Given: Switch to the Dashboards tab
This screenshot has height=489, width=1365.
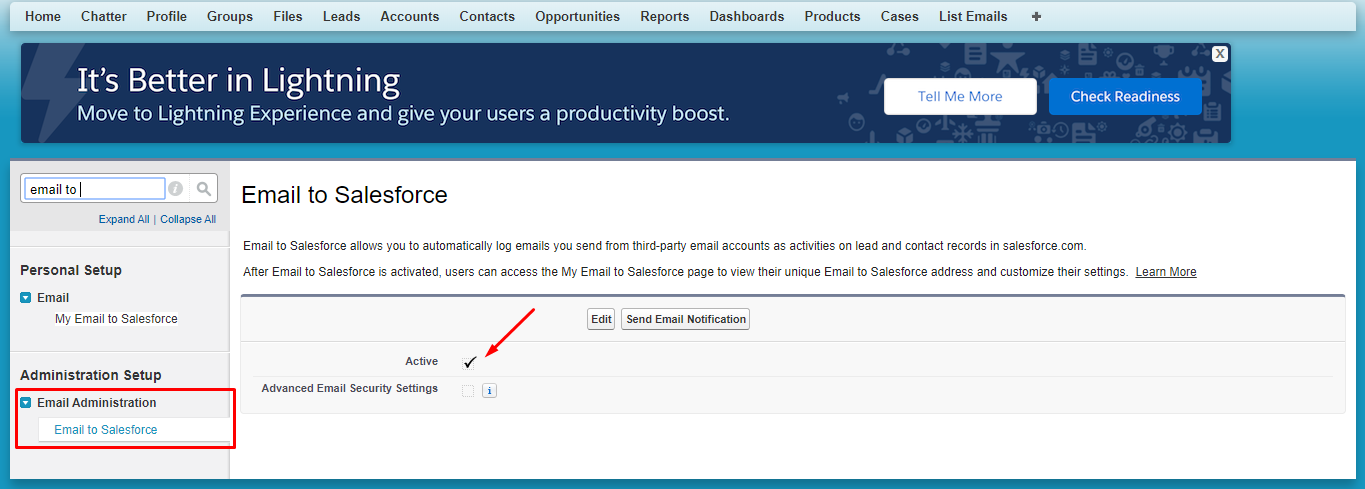Looking at the screenshot, I should click(x=747, y=16).
